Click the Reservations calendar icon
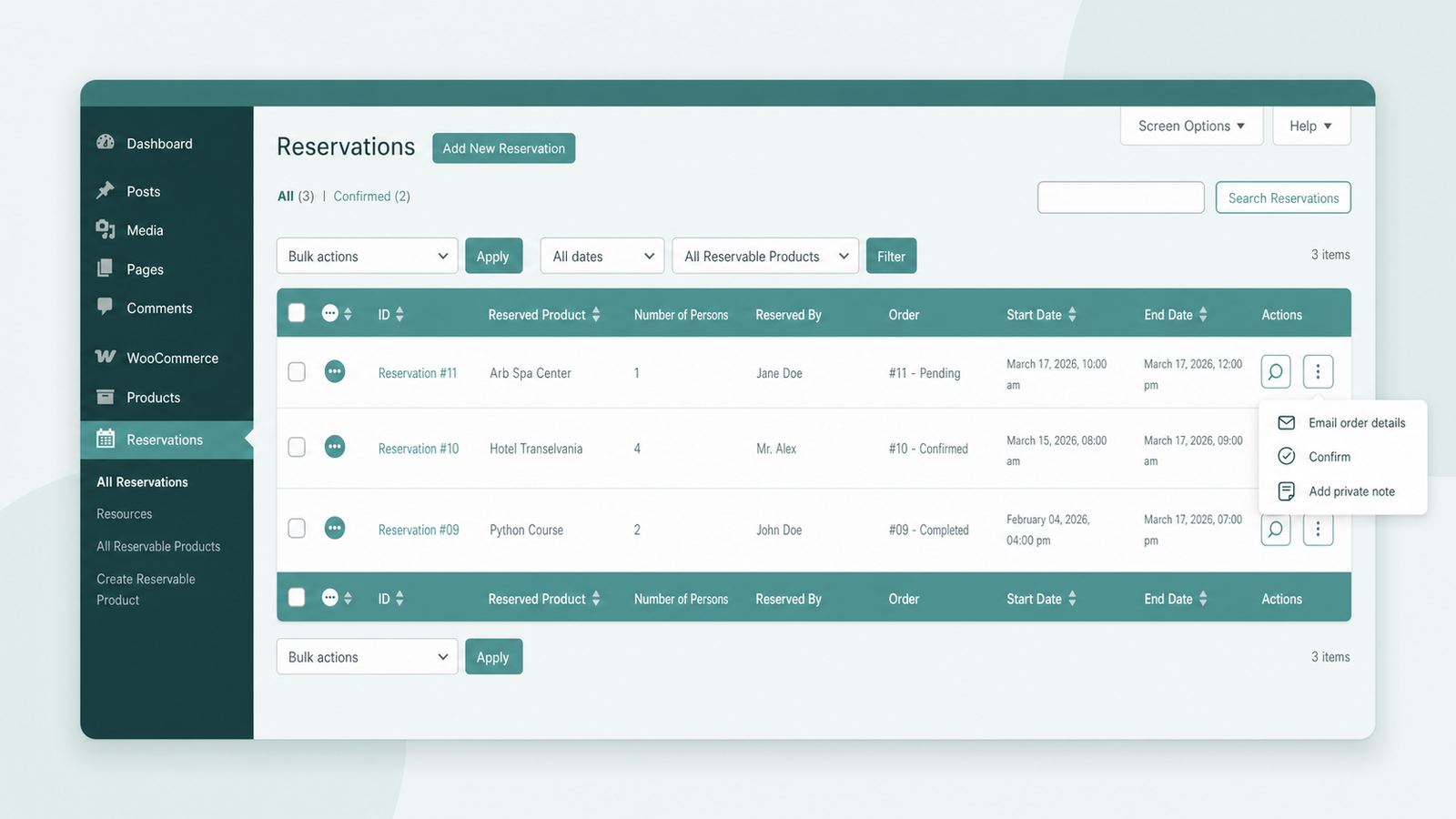The width and height of the screenshot is (1456, 819). pos(106,439)
